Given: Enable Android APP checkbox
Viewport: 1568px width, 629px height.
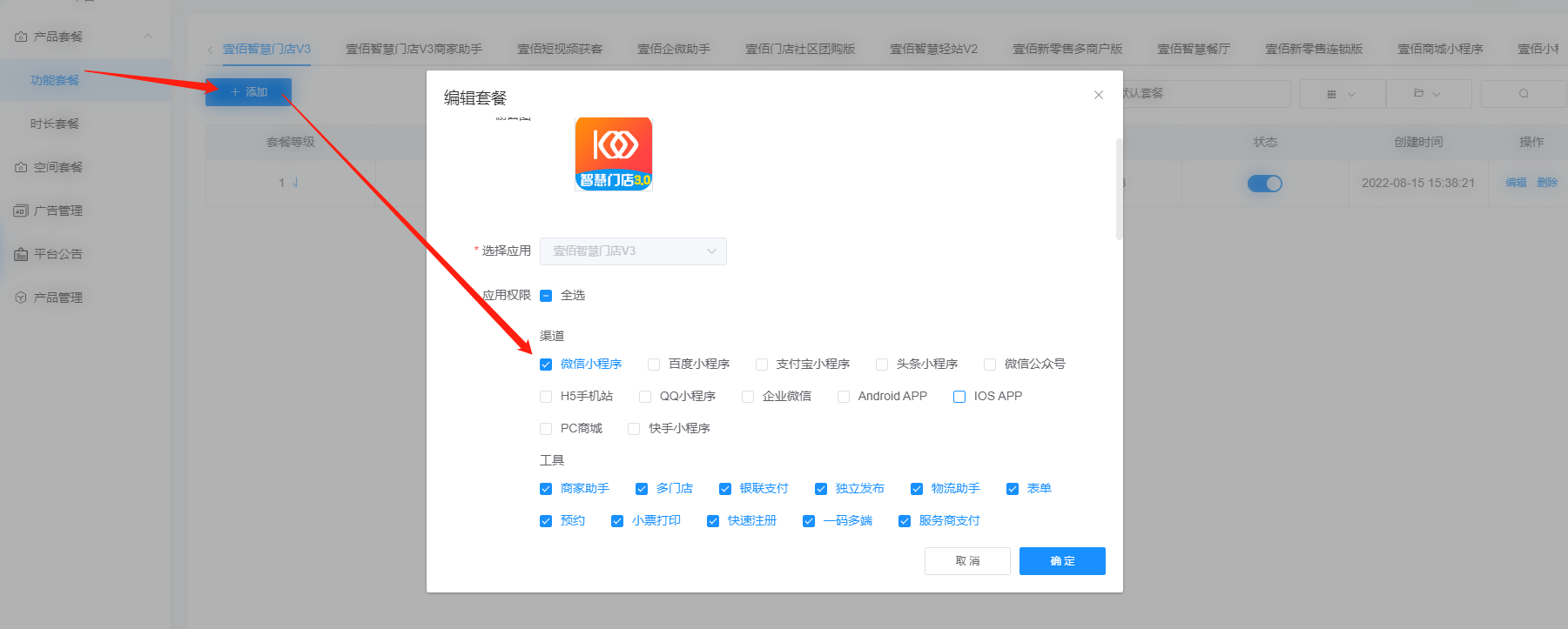Looking at the screenshot, I should (844, 397).
